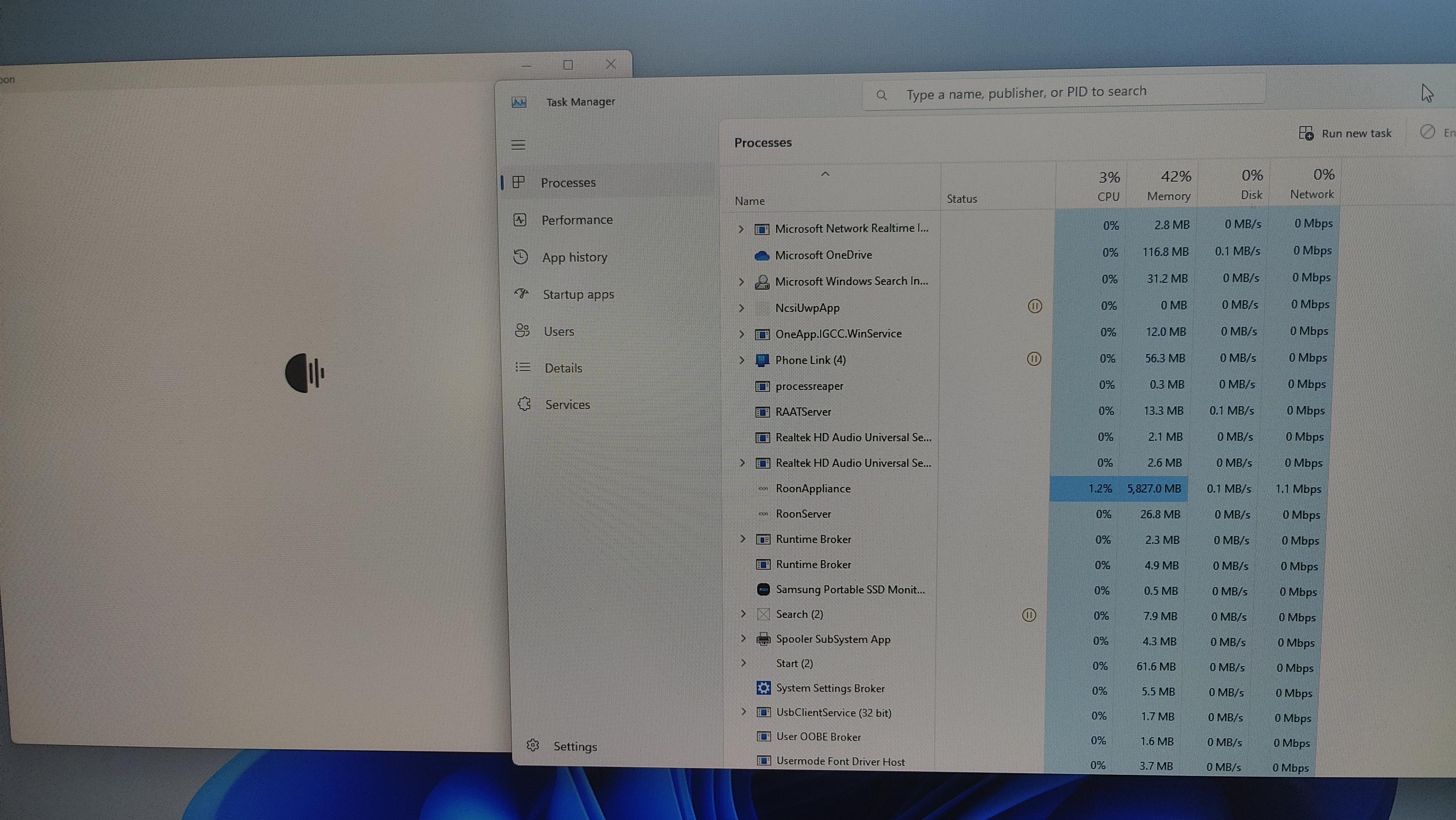
Task: Click the Microsoft OneDrive cloud icon
Action: (762, 256)
